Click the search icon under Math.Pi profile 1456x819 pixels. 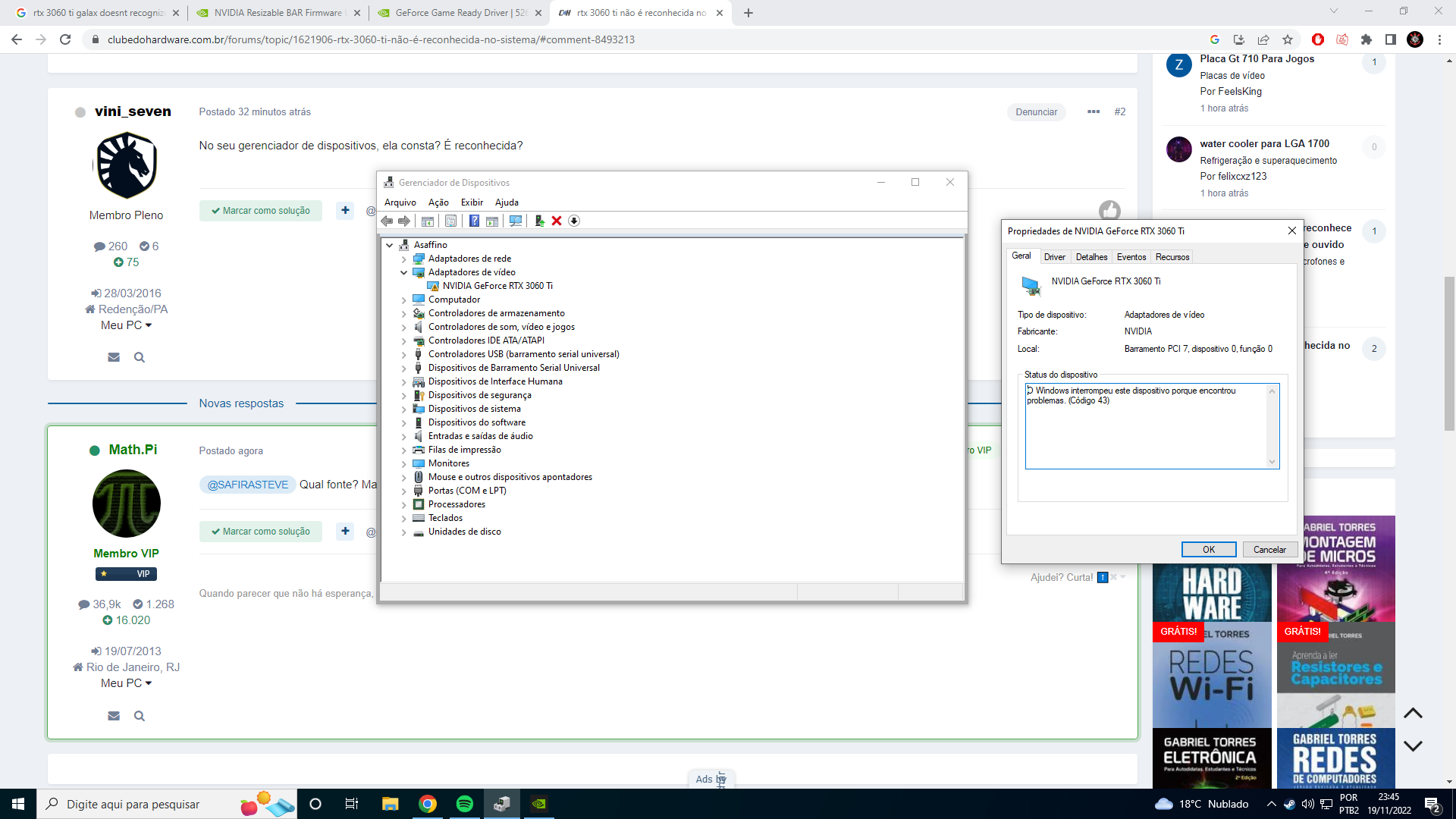tap(140, 716)
